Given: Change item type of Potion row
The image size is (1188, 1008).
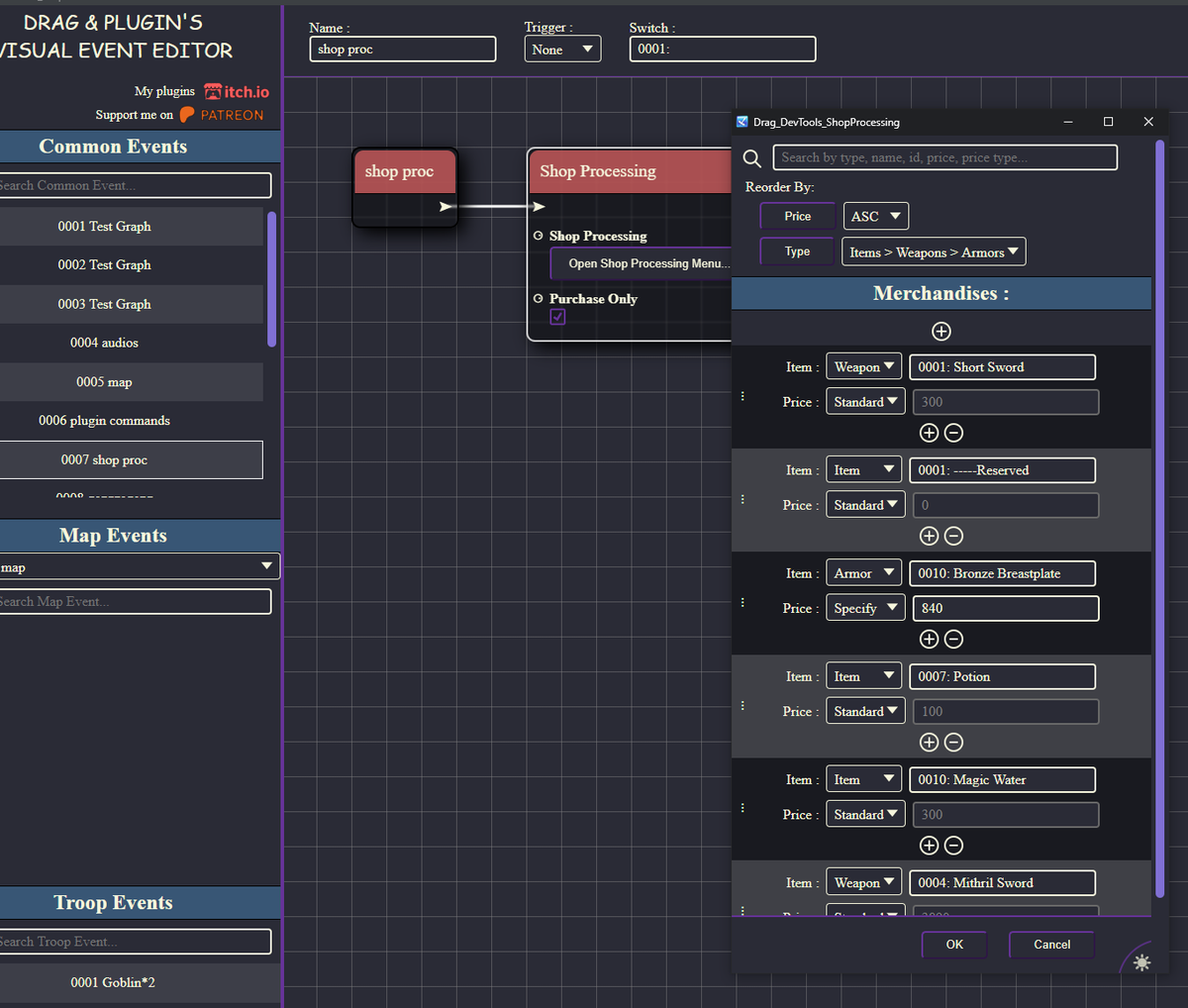Looking at the screenshot, I should (864, 676).
